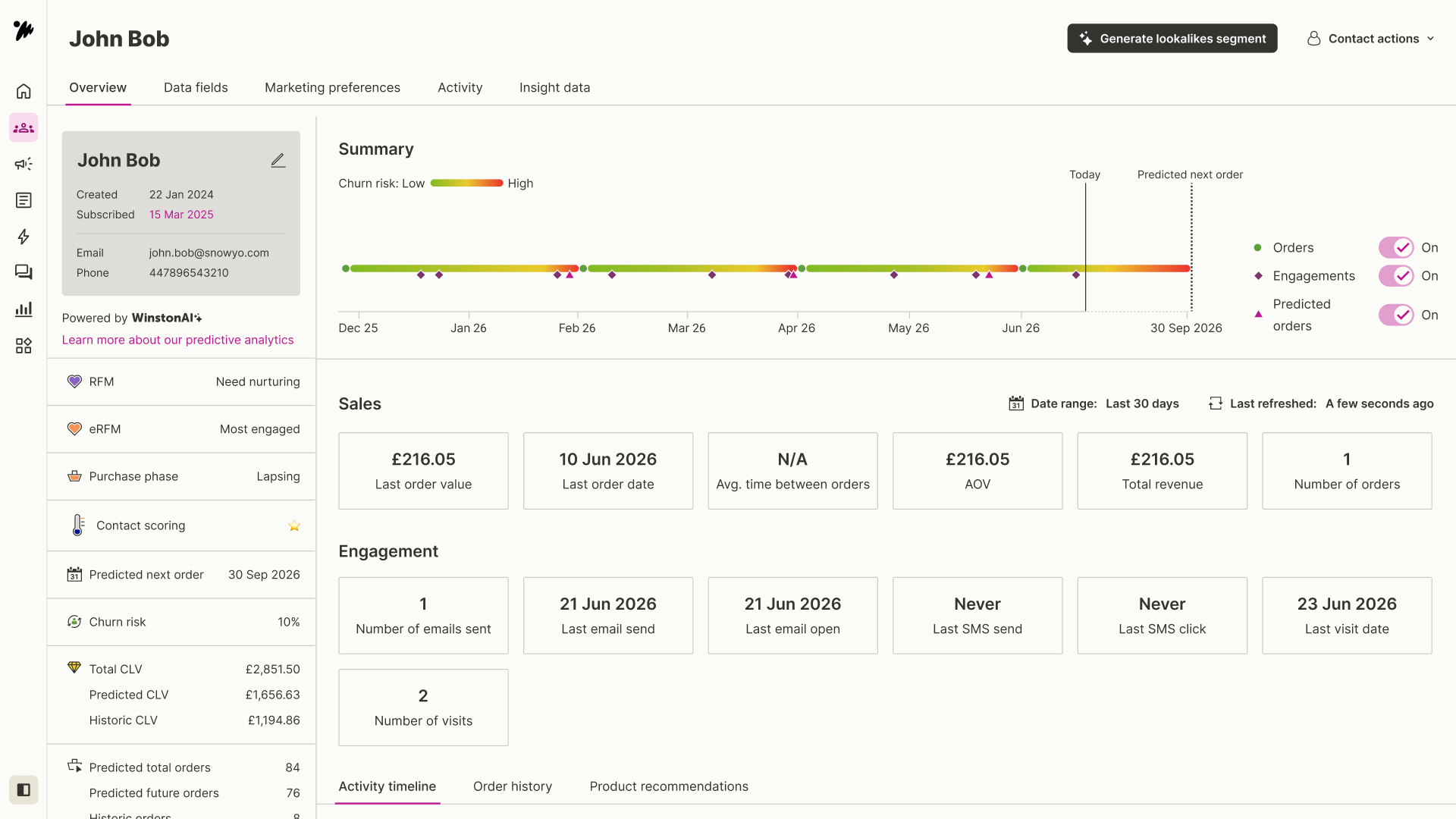Click the Engagements purple diamond legend marker
1456x819 pixels.
click(1258, 276)
